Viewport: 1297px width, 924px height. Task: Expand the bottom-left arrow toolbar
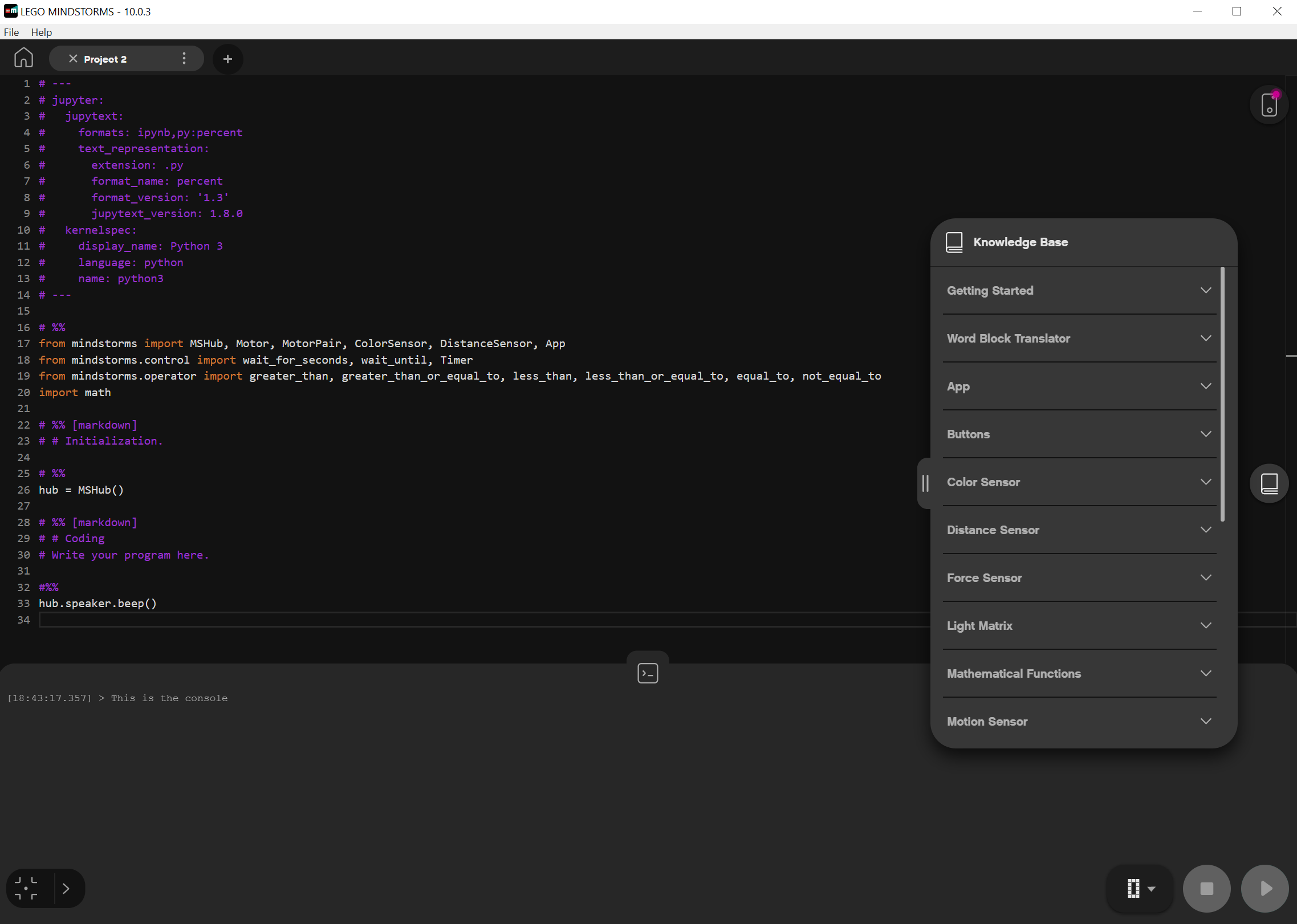pos(66,888)
